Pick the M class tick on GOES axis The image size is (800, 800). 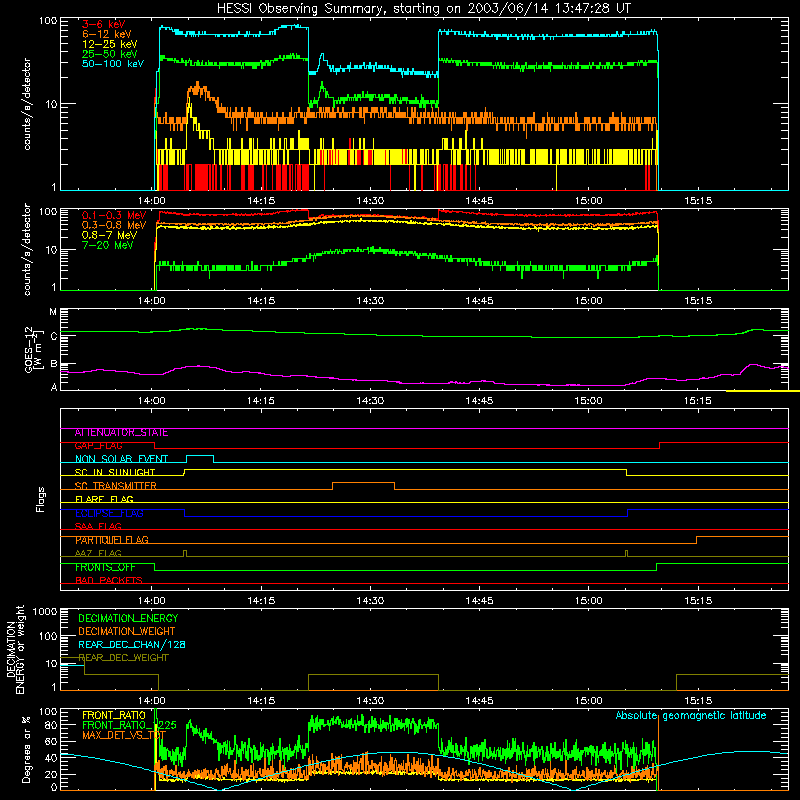53,312
